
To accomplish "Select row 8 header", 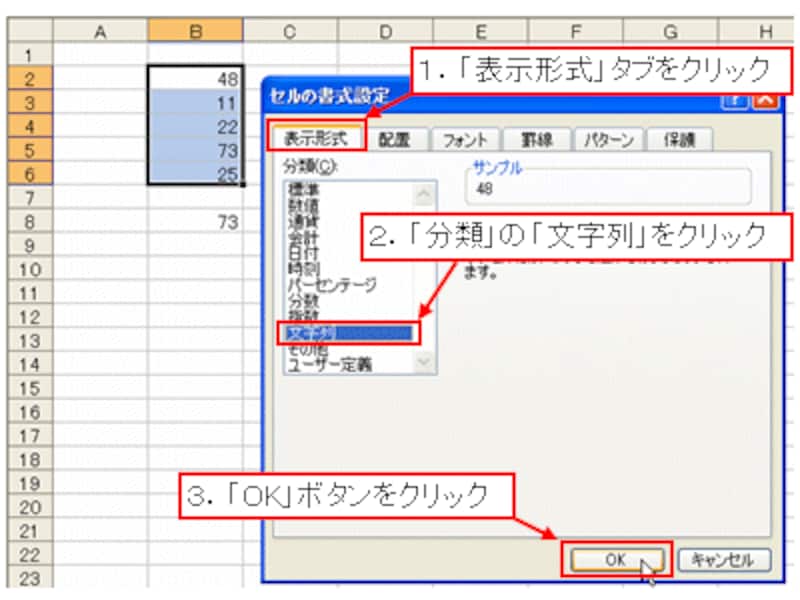I will click(30, 222).
